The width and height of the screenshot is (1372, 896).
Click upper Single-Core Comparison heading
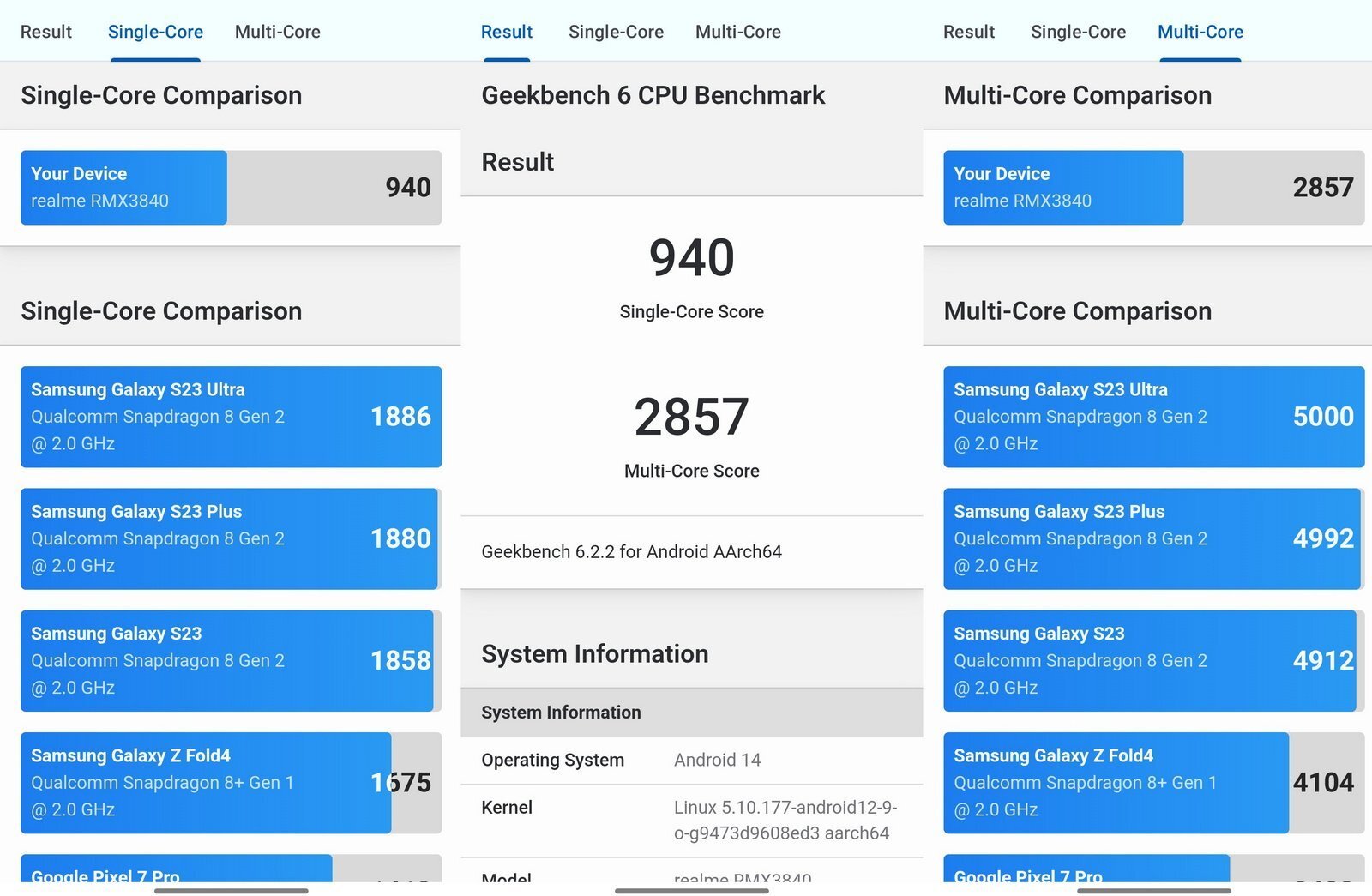tap(161, 95)
